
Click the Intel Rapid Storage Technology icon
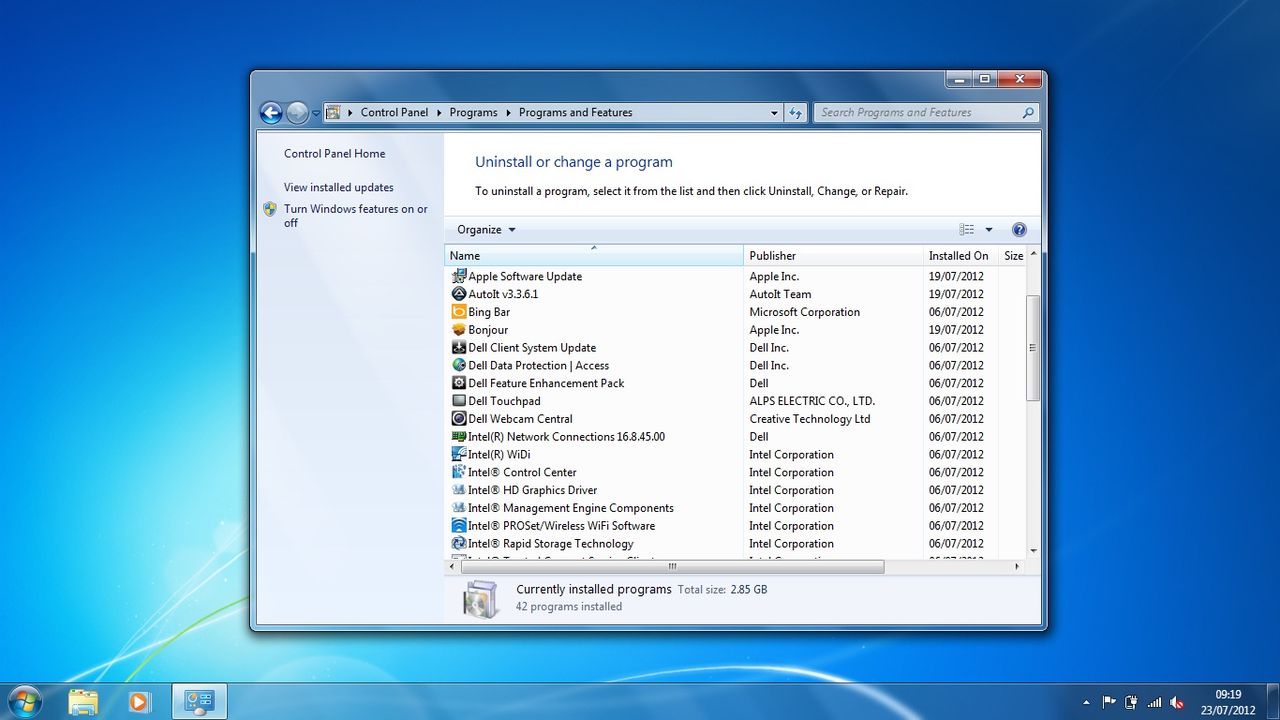(x=459, y=544)
